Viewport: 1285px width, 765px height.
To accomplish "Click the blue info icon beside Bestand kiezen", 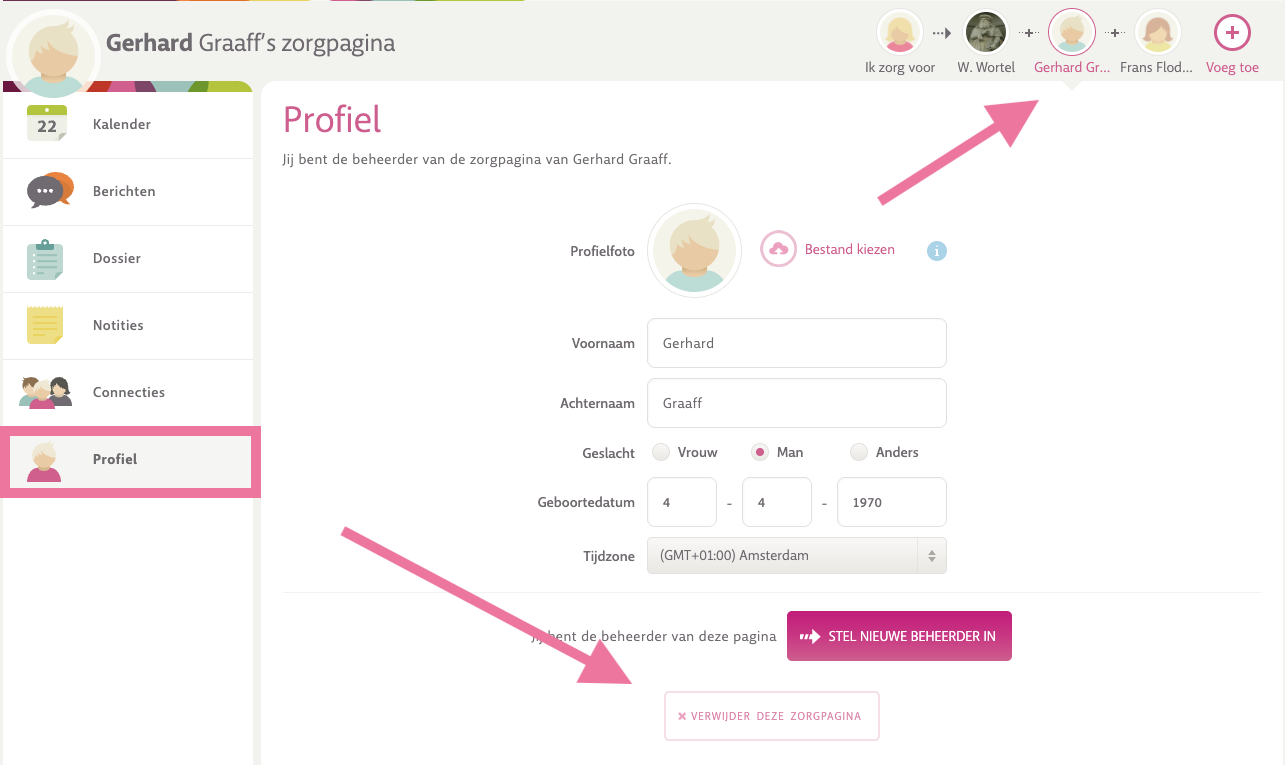I will tap(936, 251).
